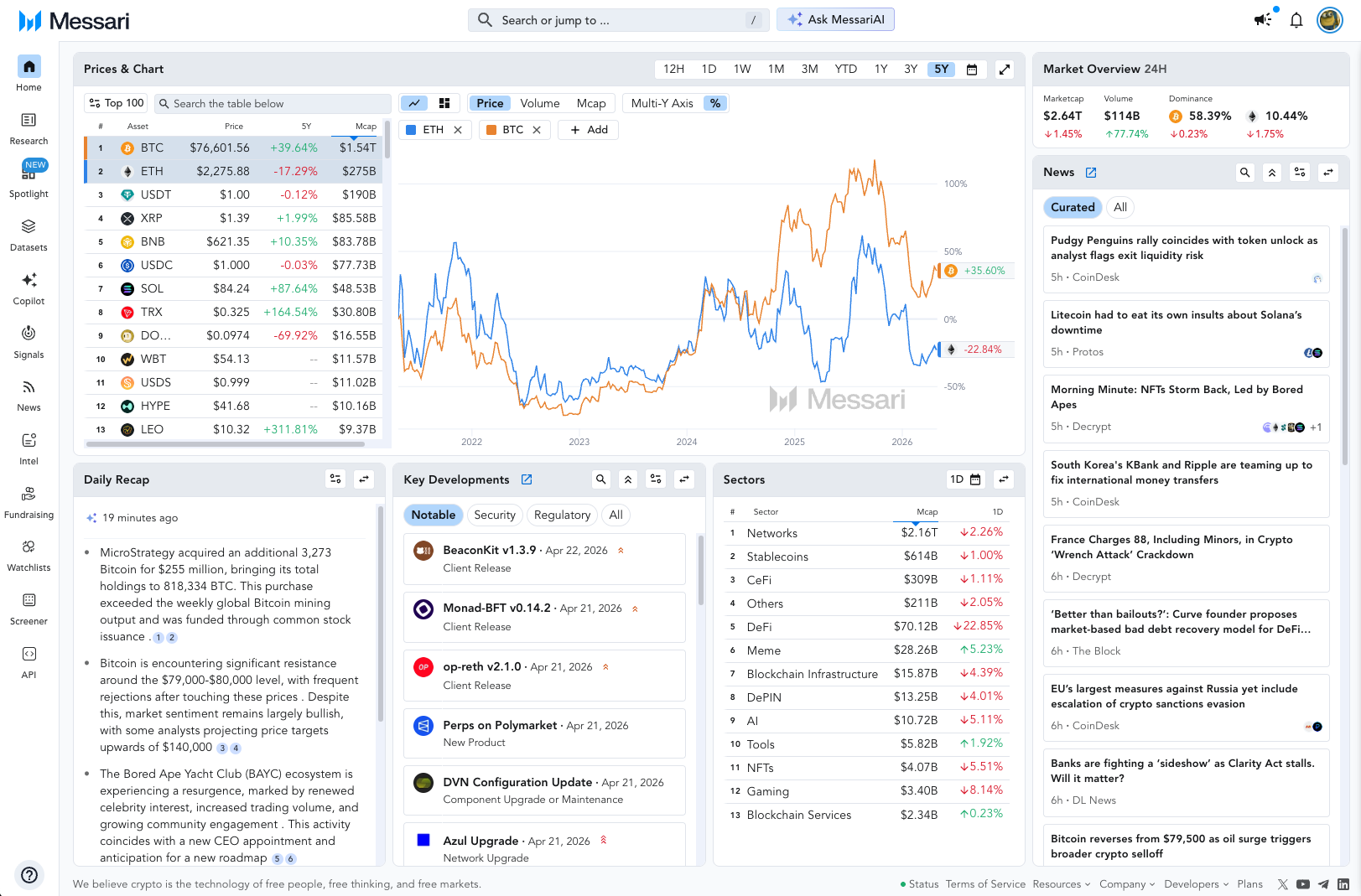Focus the Search the table below field
The width and height of the screenshot is (1361, 896).
273,103
